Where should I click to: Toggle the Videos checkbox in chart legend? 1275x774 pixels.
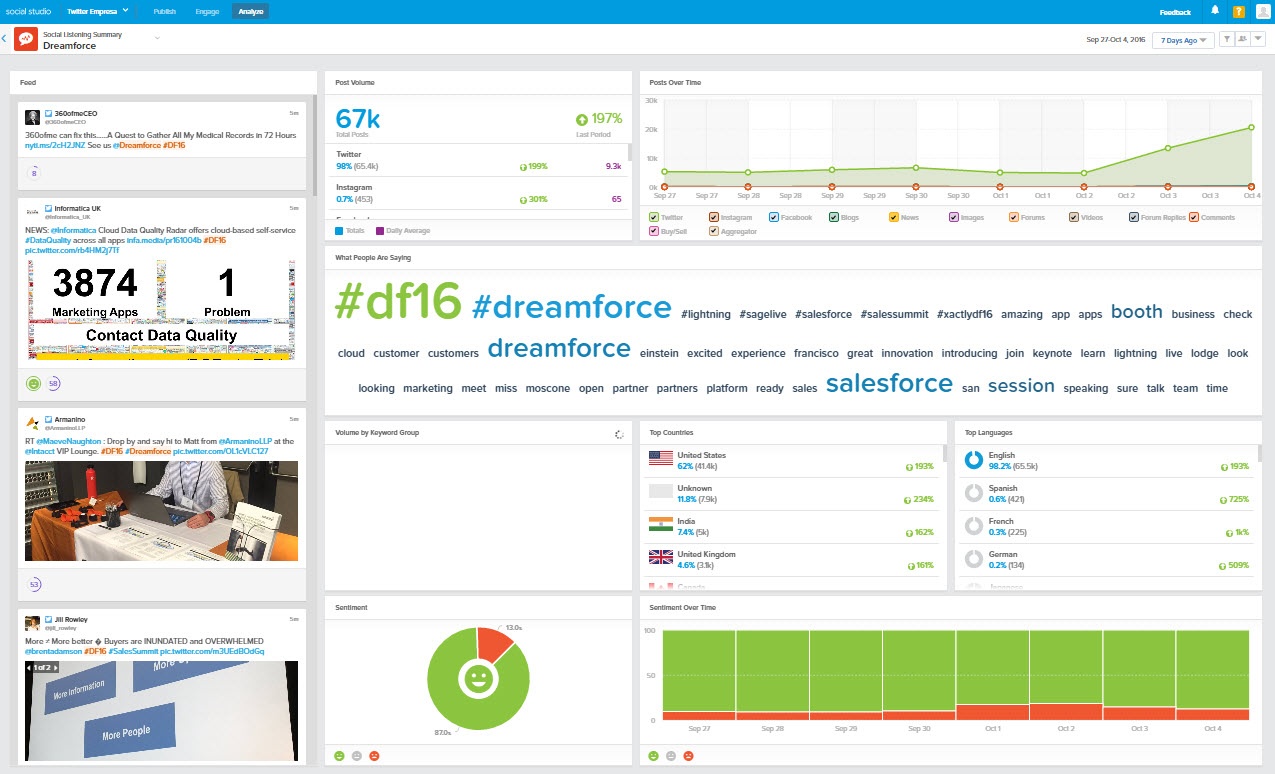click(x=1074, y=217)
